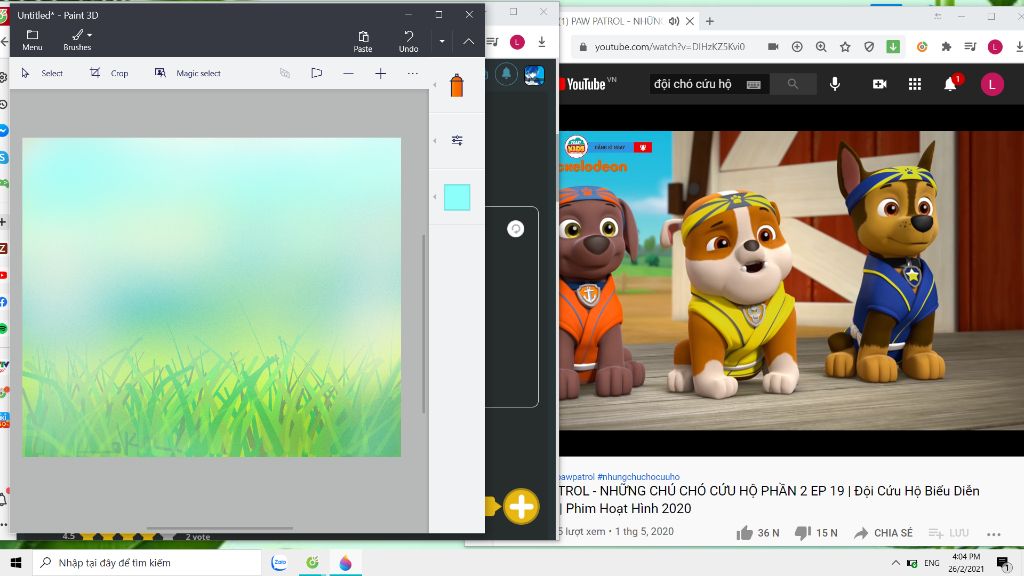1024x576 pixels.
Task: Open the media control playlist icon in right browser
Action: point(970,46)
